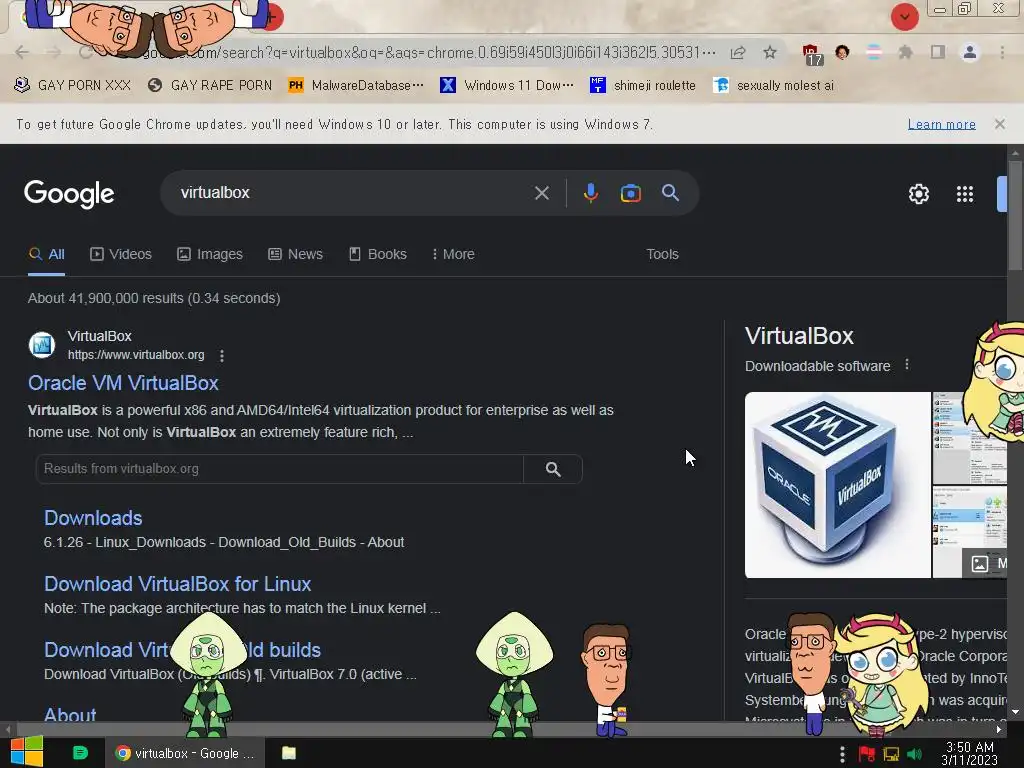Show hidden system tray icons
Screen dimensions: 1024x768
(842, 754)
